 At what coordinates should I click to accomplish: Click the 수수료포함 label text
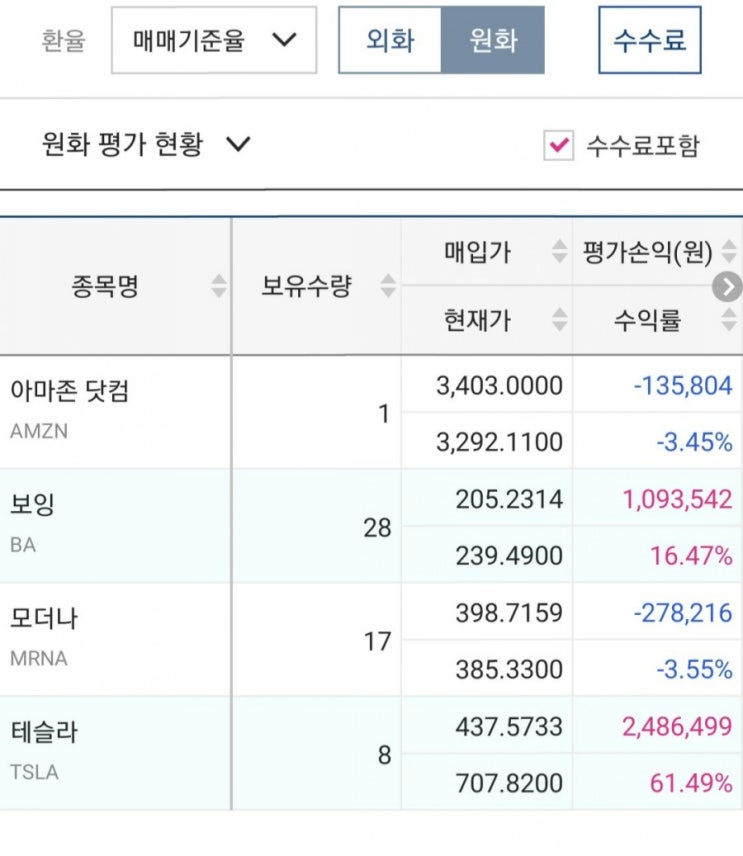(x=643, y=146)
